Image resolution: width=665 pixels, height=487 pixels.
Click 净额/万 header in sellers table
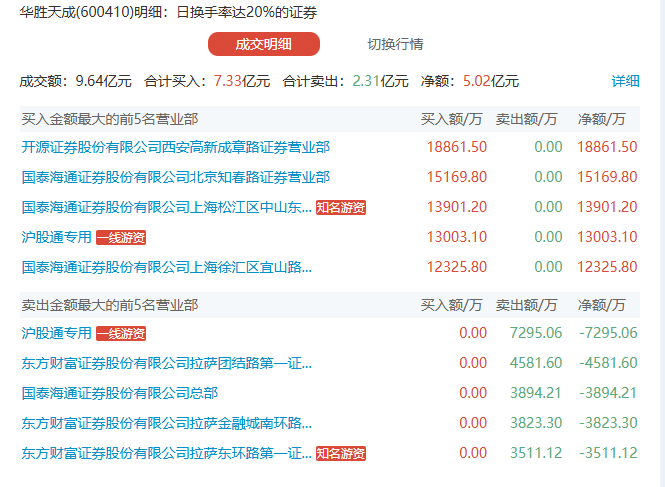point(602,305)
